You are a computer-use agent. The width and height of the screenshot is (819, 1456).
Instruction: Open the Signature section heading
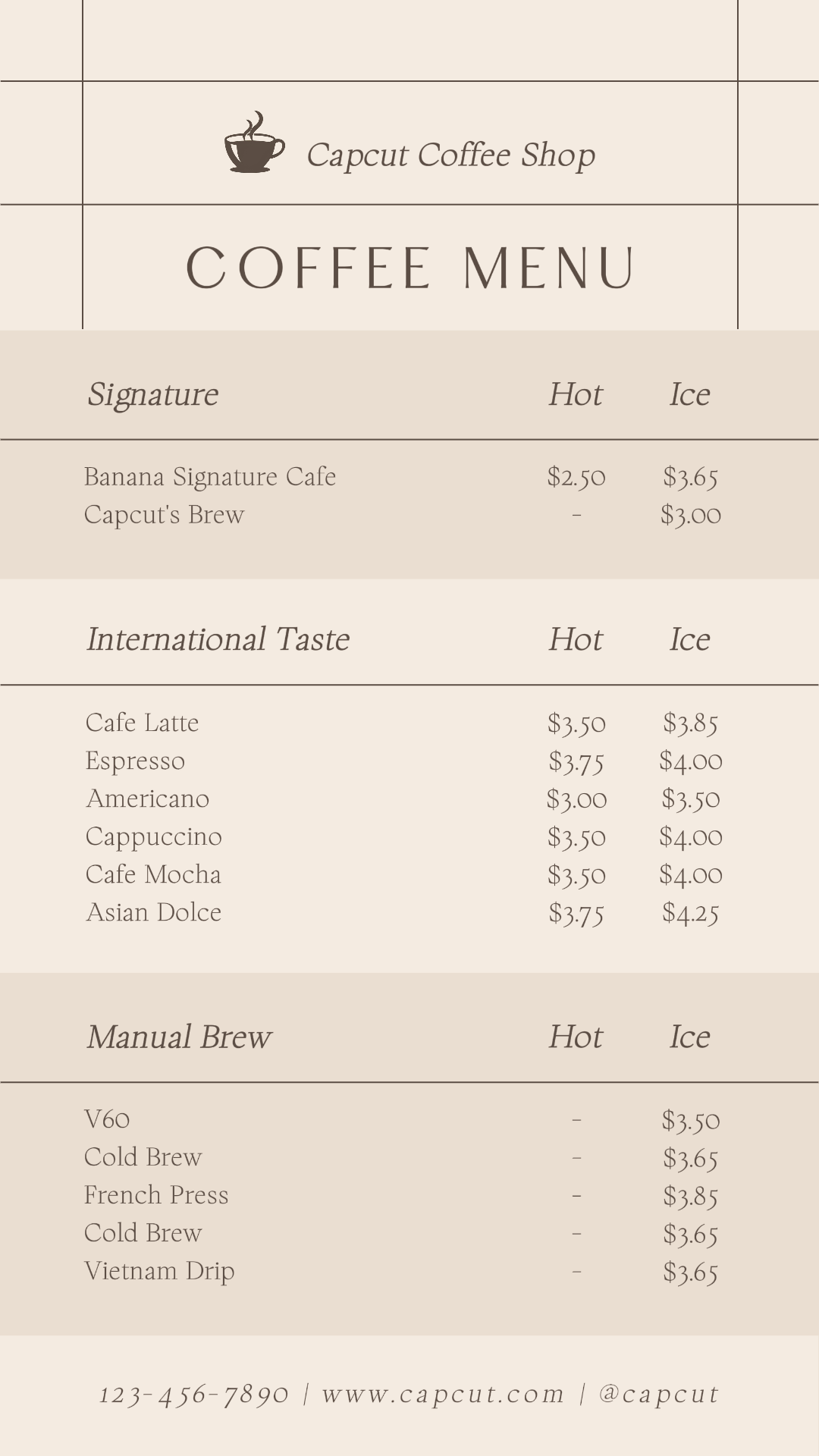(152, 394)
